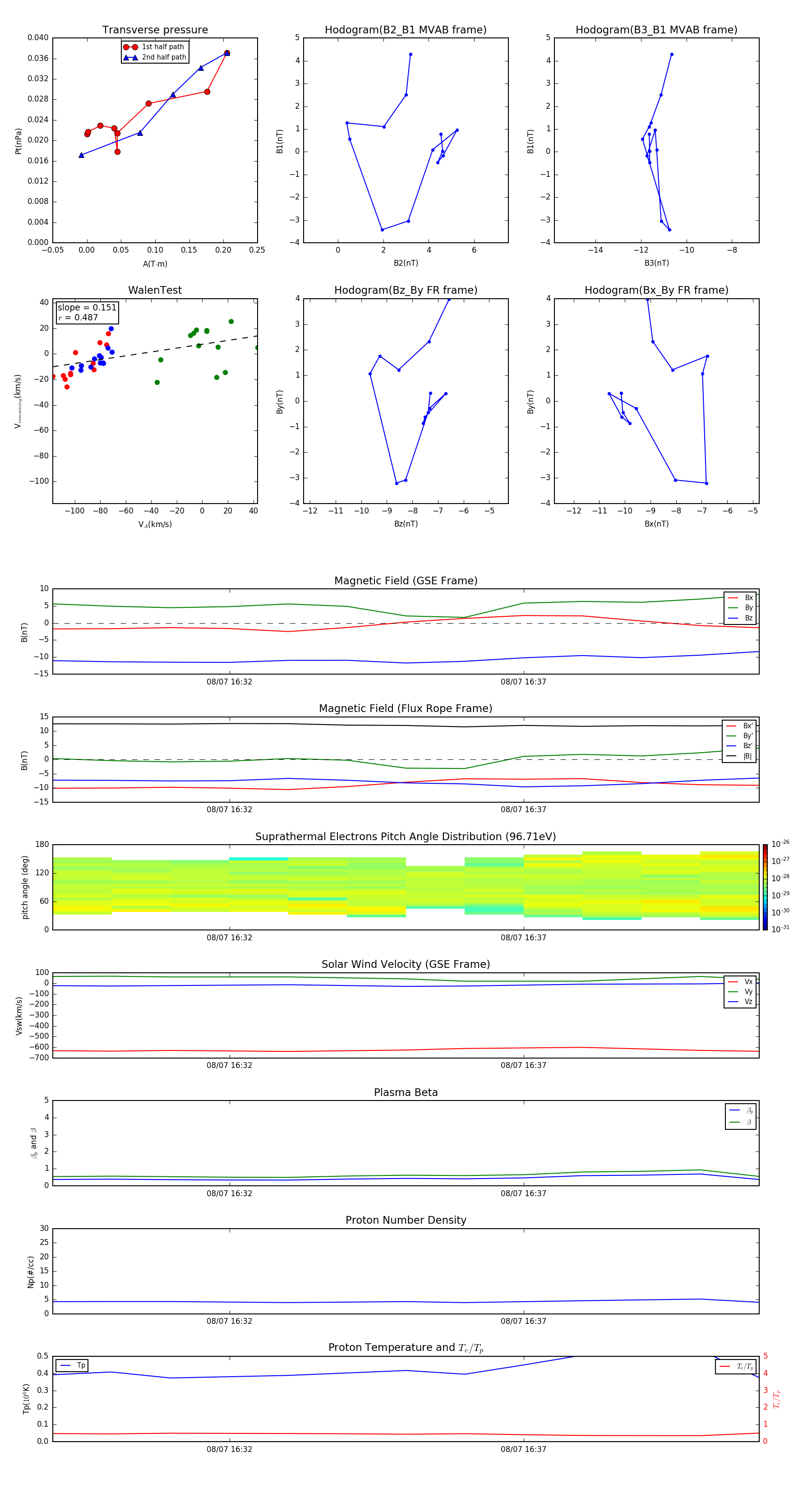
Task: Click the "Bz(nT)" x-axis label
Action: tap(406, 524)
